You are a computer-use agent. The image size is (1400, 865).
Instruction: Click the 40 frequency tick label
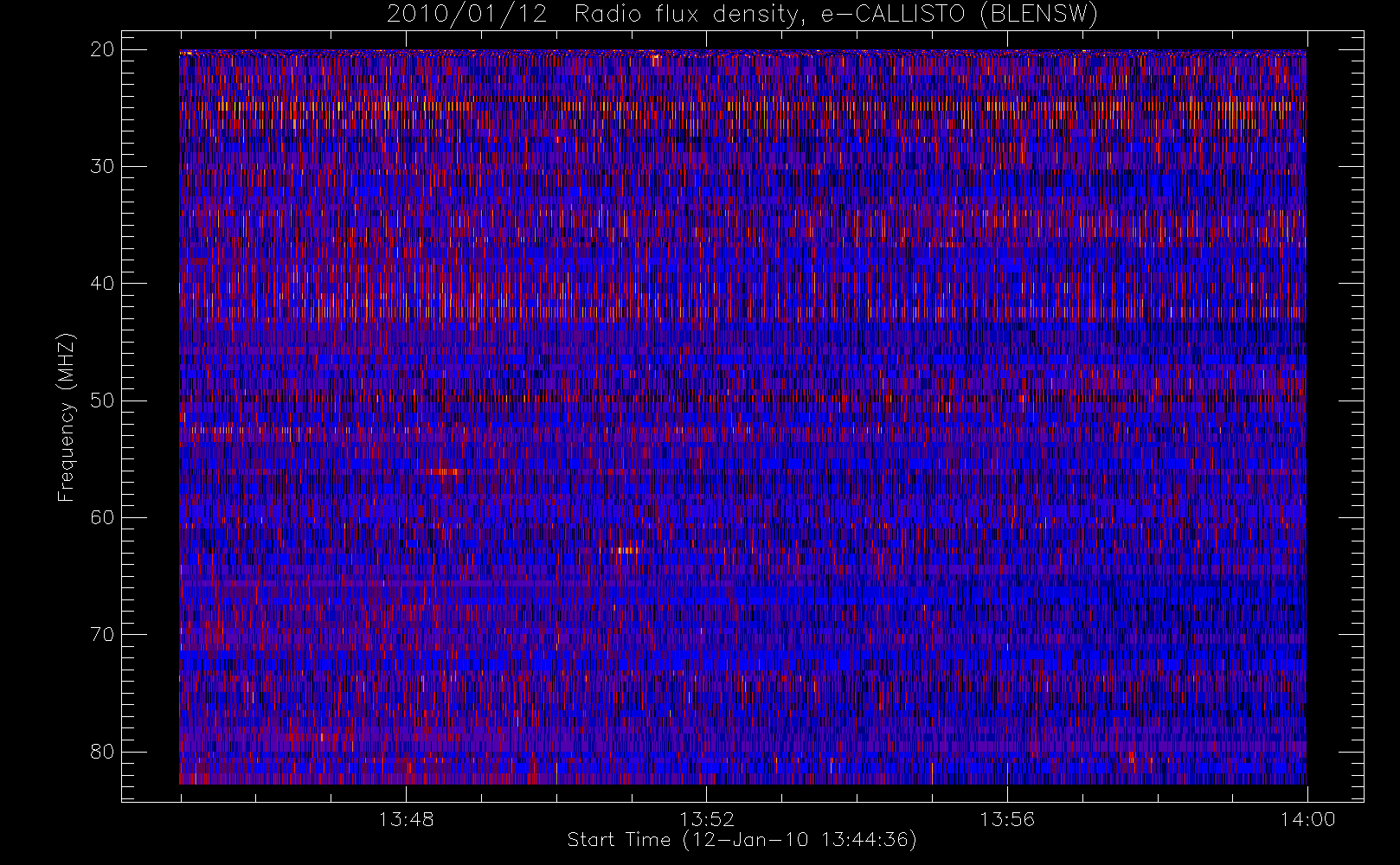tap(102, 284)
